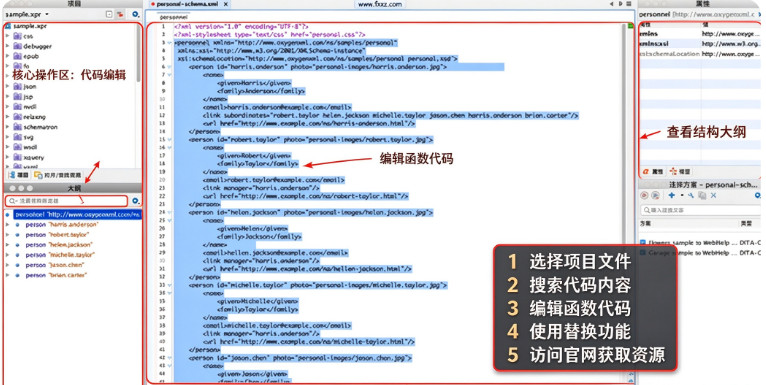The height and width of the screenshot is (385, 766).
Task: Expand person "harris.anderson" in the outline
Action: coord(7,225)
